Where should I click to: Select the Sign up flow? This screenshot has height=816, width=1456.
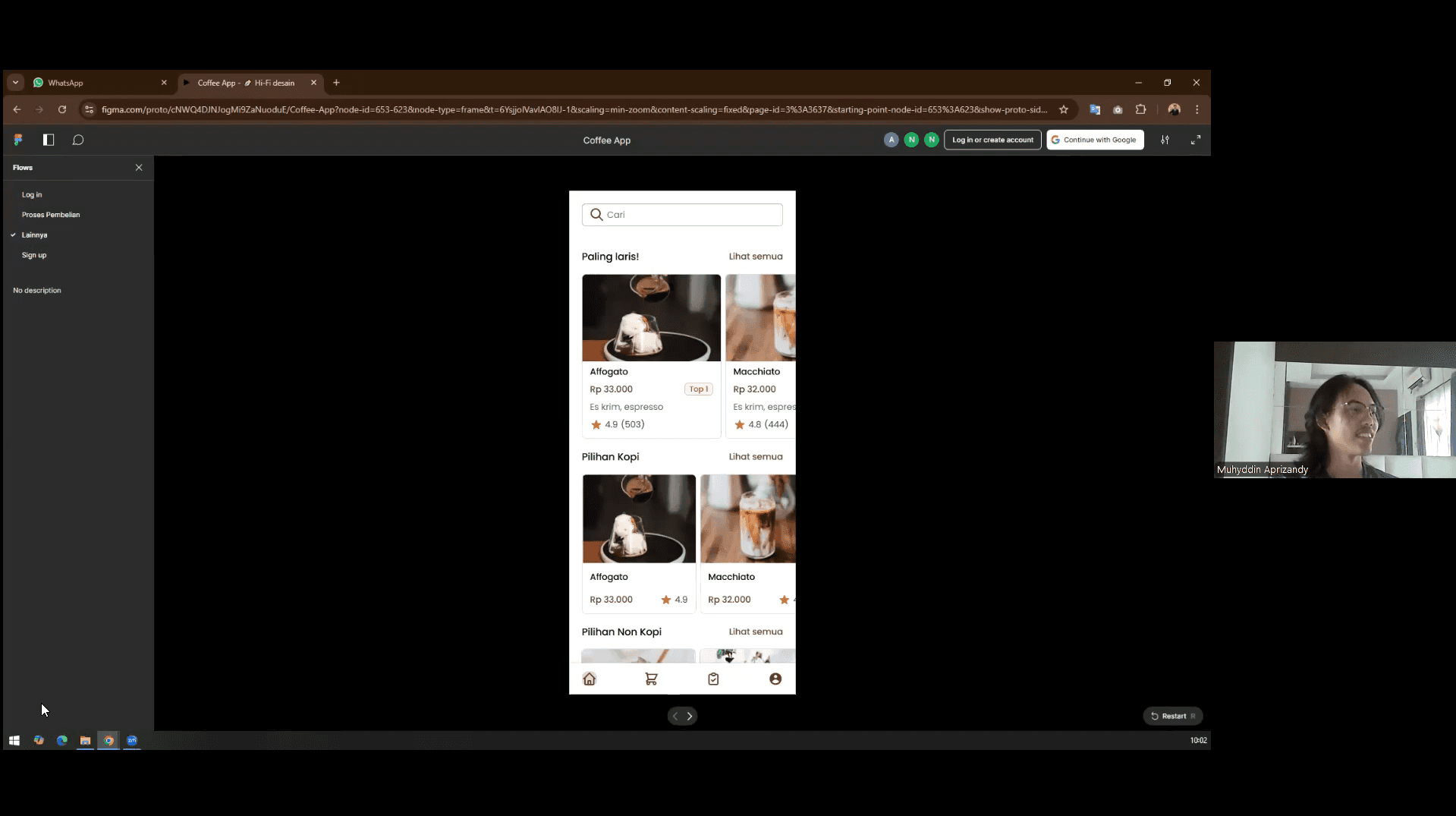(34, 255)
